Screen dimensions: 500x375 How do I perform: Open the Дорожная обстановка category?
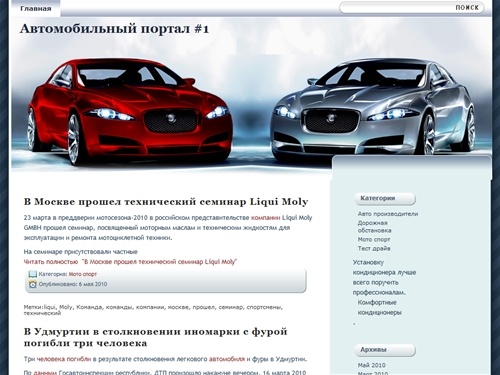(374, 226)
